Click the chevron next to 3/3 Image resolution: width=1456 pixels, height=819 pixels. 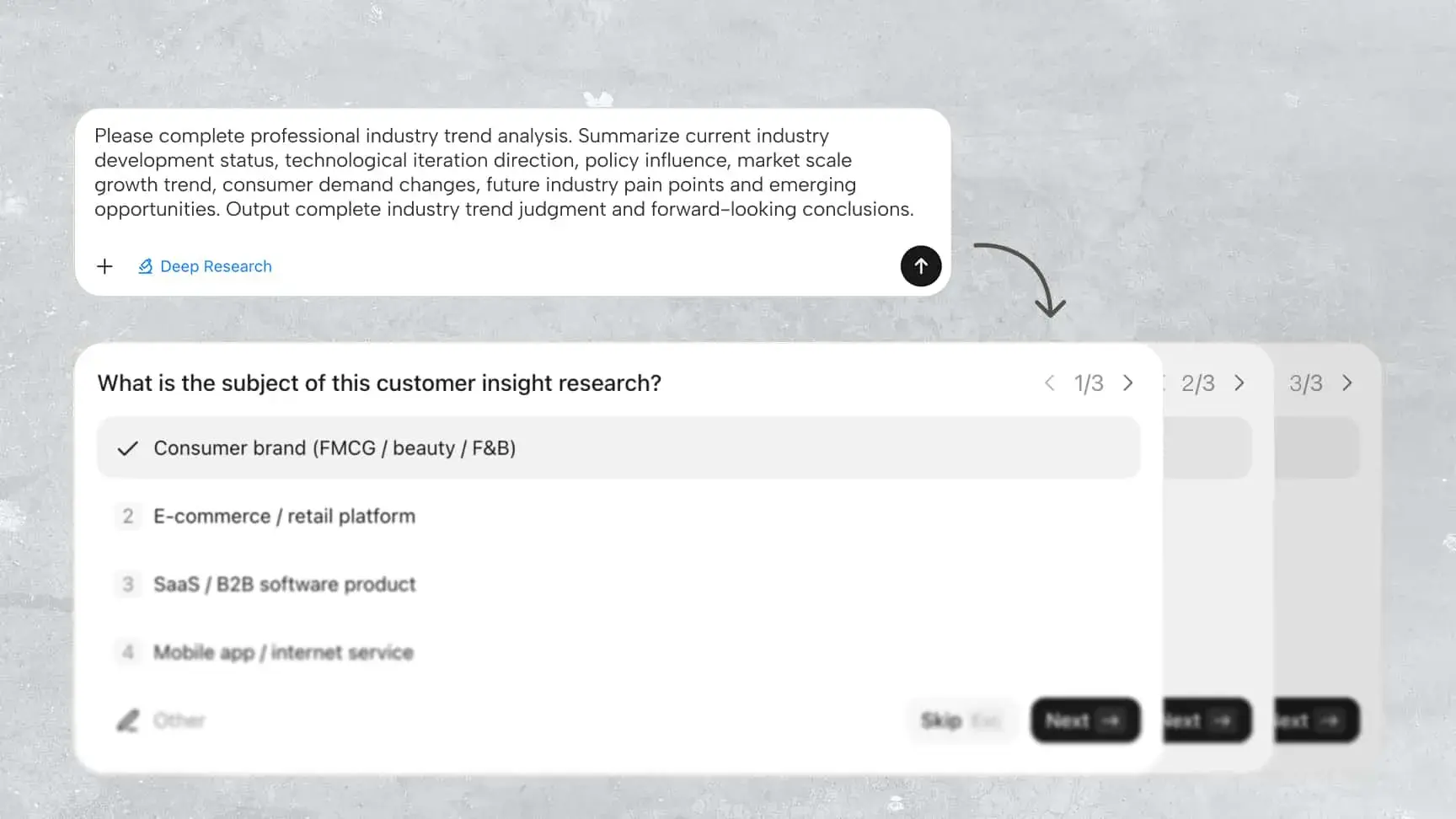coord(1347,383)
